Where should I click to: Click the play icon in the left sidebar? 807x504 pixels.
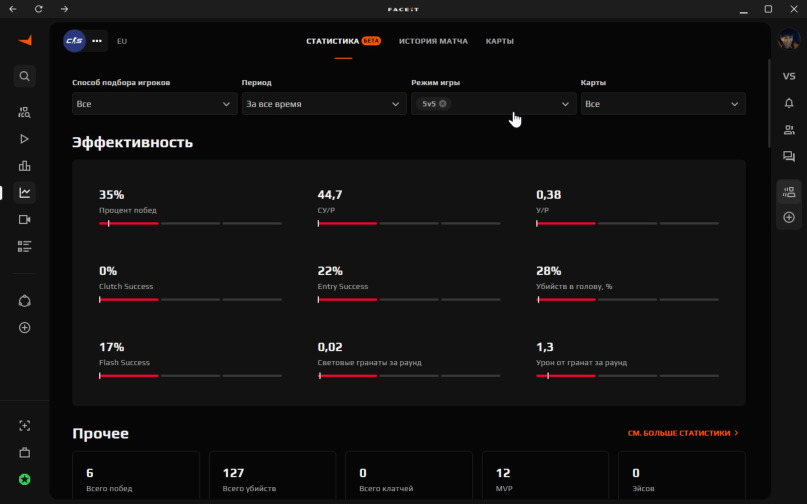(x=25, y=139)
